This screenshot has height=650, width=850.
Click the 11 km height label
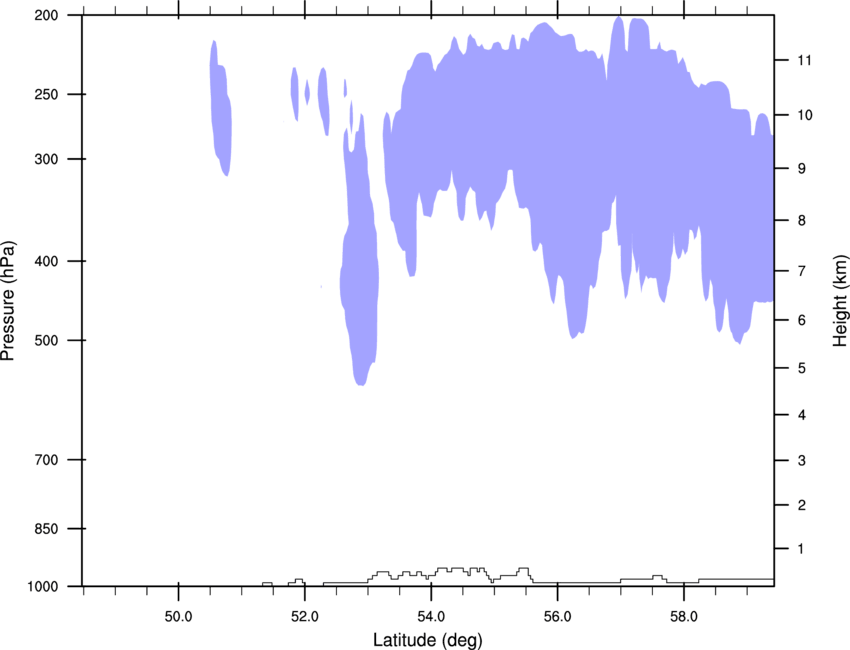coord(805,60)
